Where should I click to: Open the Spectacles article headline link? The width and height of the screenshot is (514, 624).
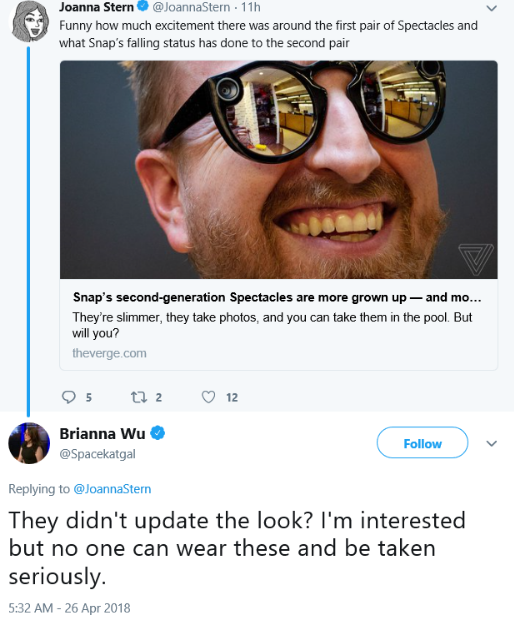click(277, 297)
